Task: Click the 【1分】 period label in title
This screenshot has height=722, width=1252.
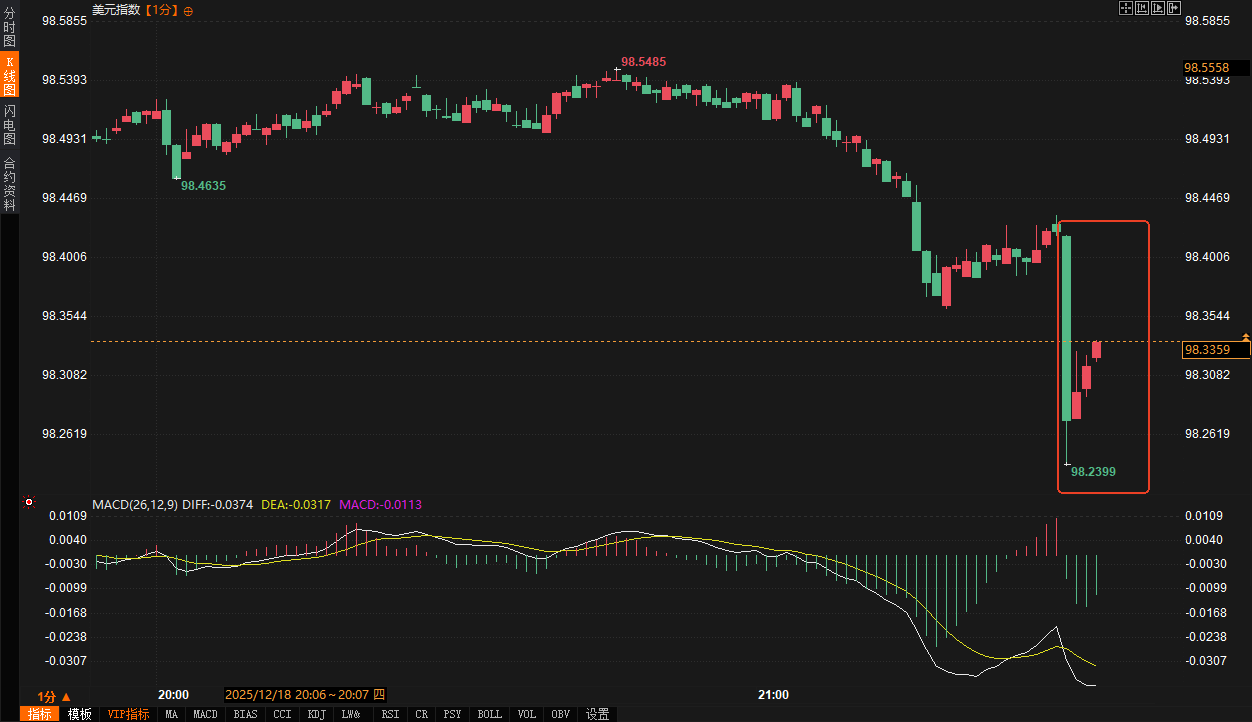Action: (162, 10)
